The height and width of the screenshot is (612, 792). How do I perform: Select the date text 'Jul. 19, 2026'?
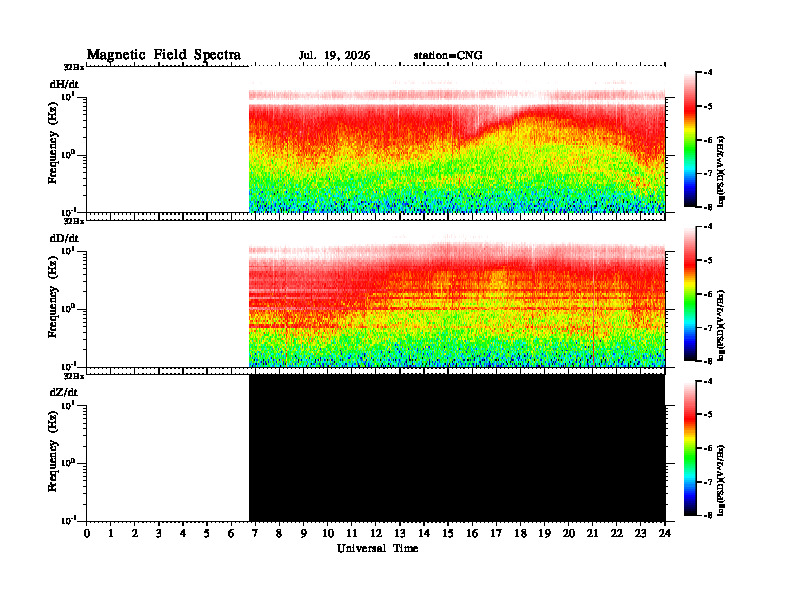pyautogui.click(x=334, y=56)
